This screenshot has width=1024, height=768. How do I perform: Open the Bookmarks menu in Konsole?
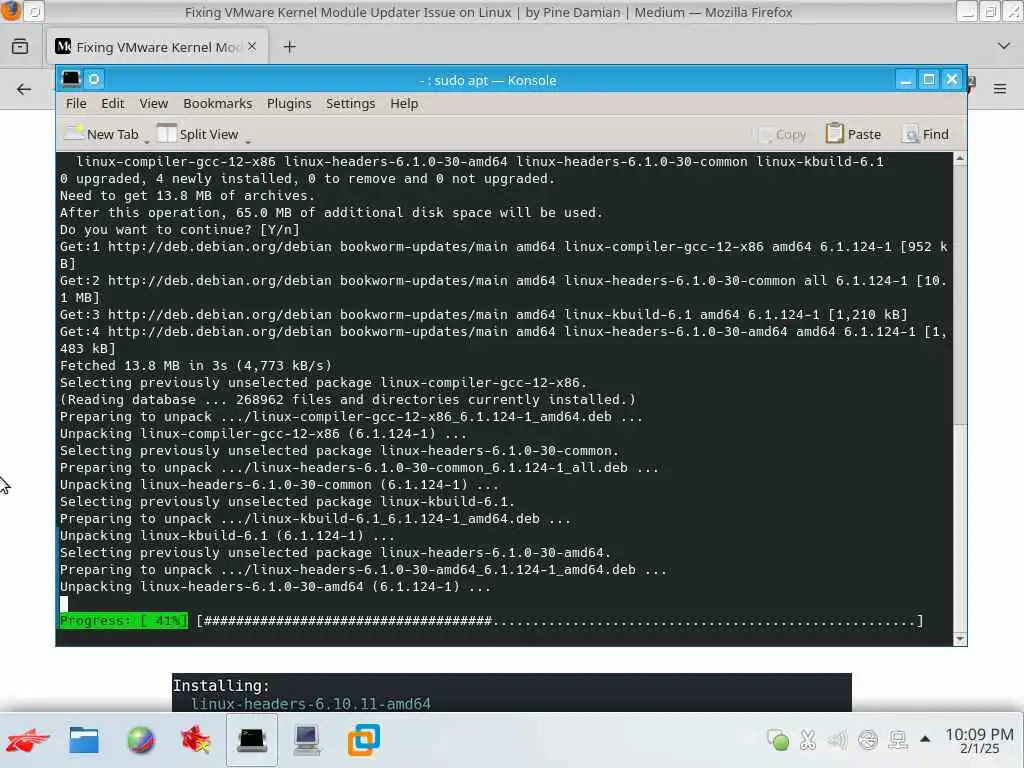pos(217,104)
